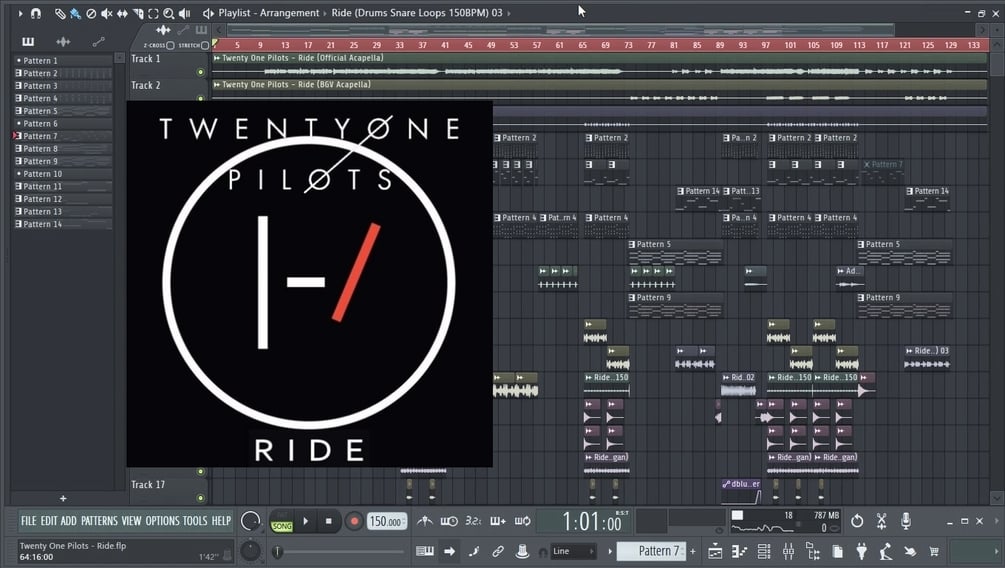Add a pattern with plus below the list
Viewport: 1005px width, 568px height.
tap(63, 498)
